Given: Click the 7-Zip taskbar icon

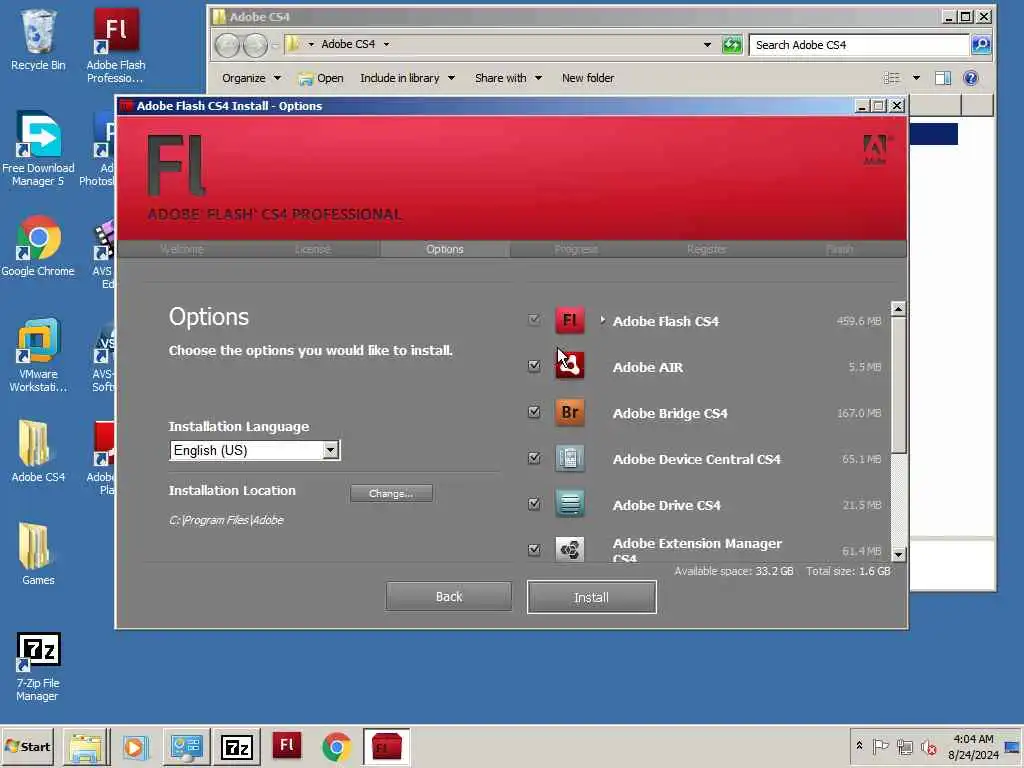Looking at the screenshot, I should 237,747.
